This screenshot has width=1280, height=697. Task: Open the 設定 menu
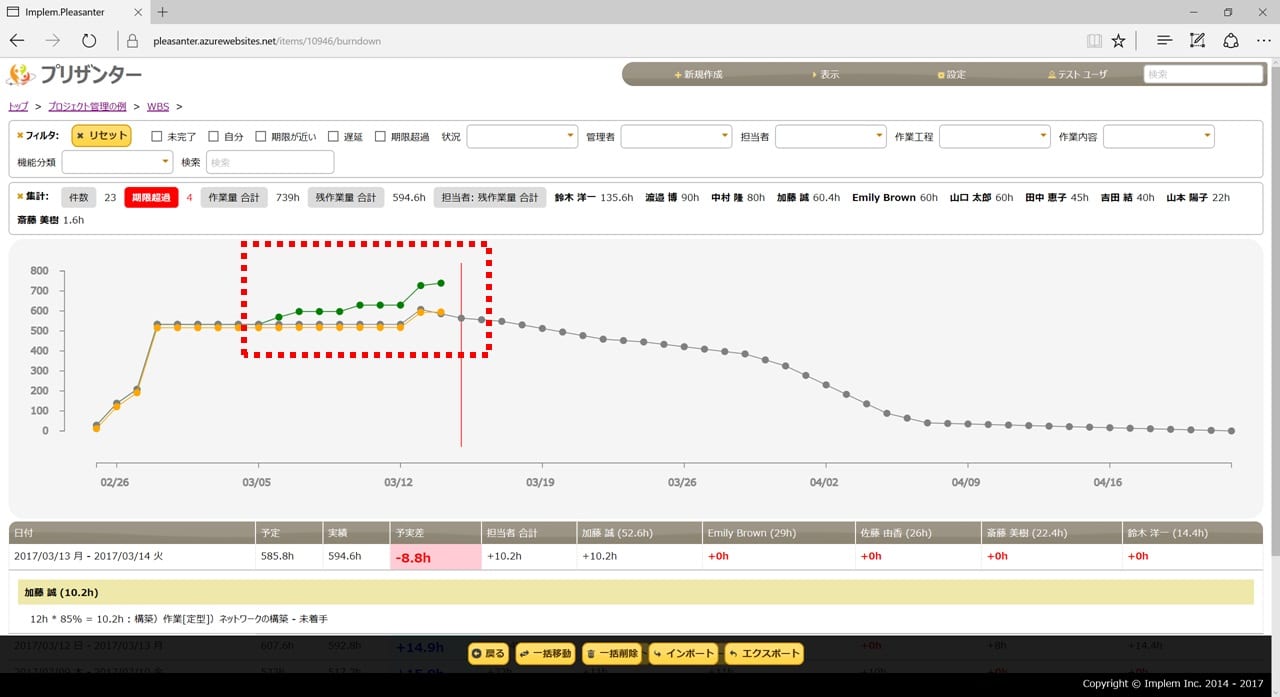click(952, 75)
